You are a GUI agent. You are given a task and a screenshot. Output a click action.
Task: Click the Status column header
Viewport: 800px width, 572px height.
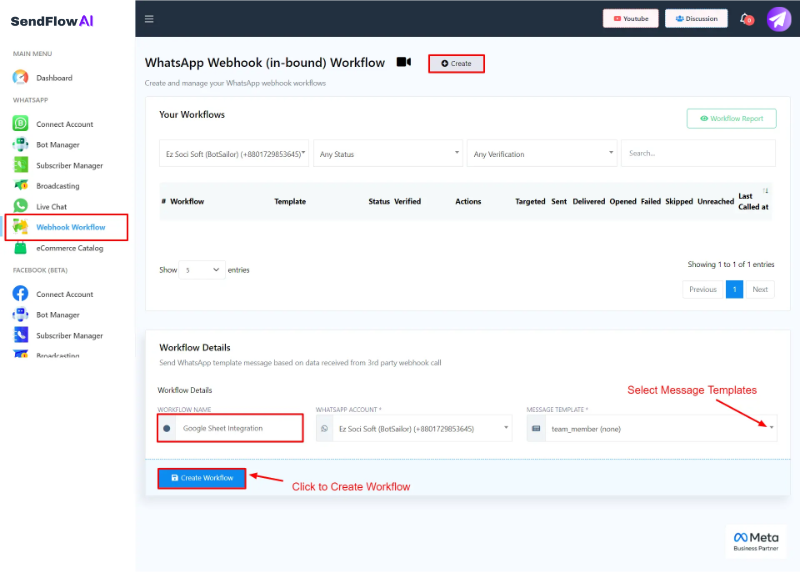pyautogui.click(x=379, y=202)
